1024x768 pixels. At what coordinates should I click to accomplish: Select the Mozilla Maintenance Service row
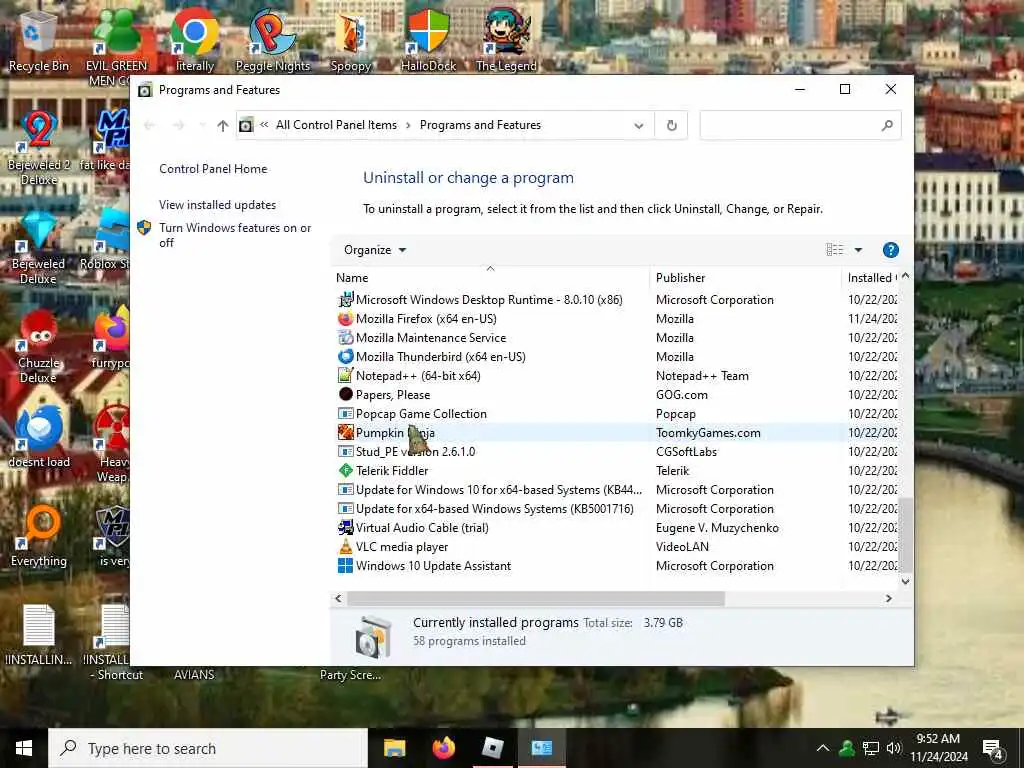tap(616, 338)
